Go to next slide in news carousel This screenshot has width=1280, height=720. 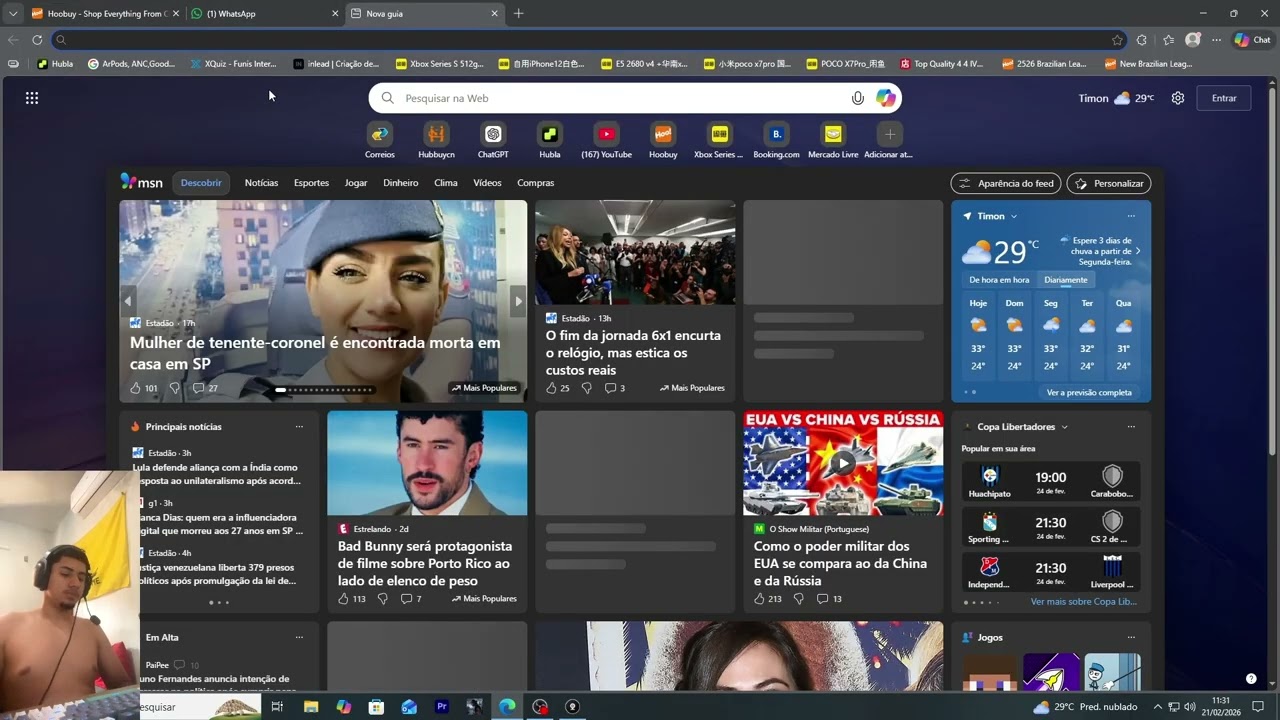518,301
